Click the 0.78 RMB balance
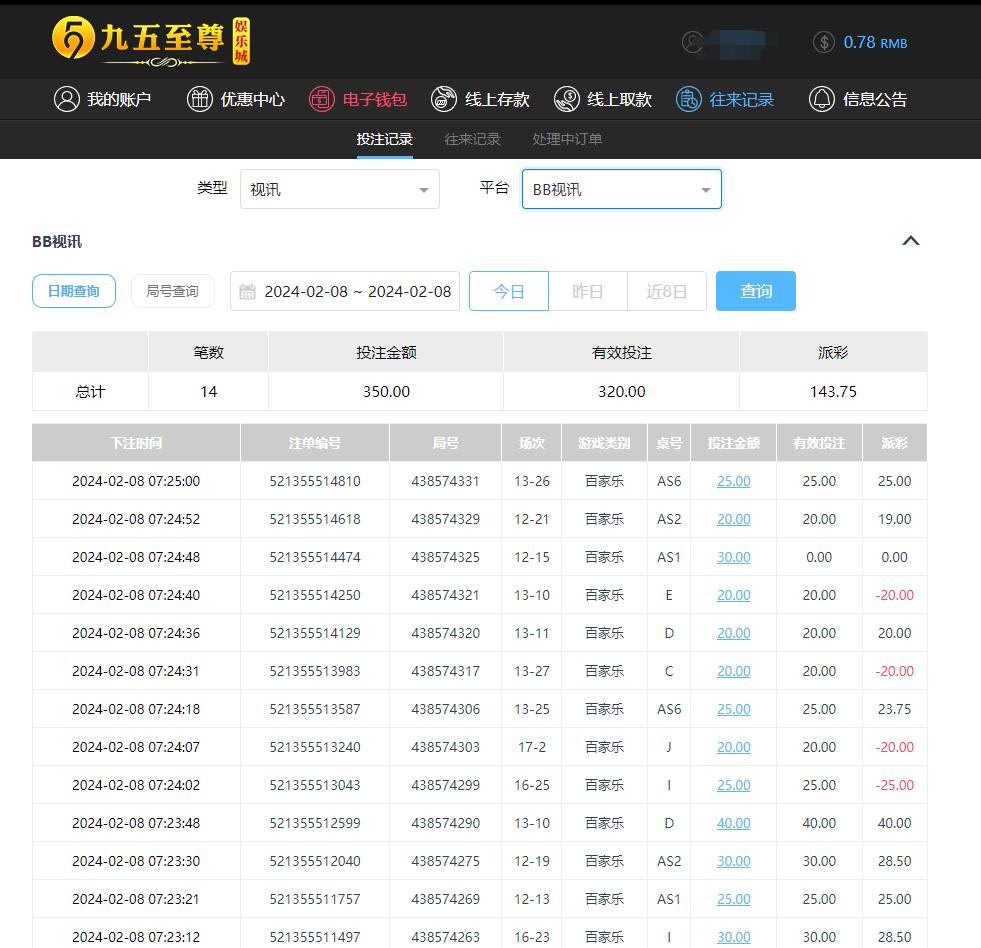 tap(875, 43)
